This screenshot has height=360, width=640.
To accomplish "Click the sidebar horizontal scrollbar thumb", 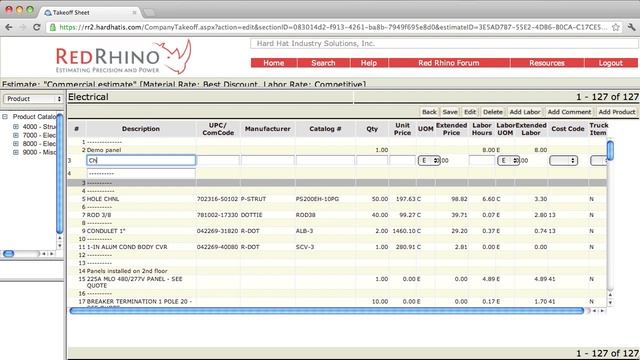I will (9, 254).
